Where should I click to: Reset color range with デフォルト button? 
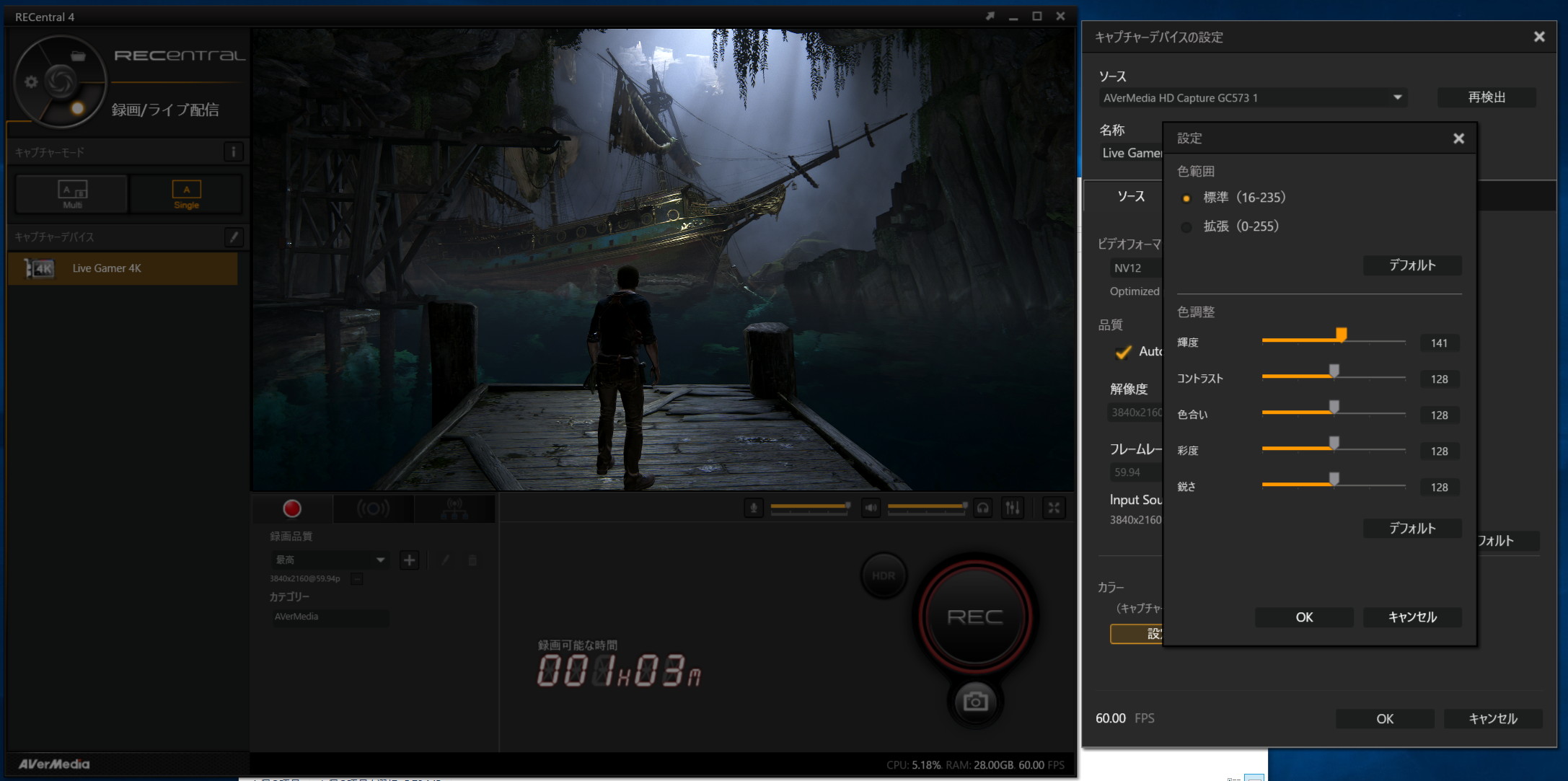[x=1412, y=265]
